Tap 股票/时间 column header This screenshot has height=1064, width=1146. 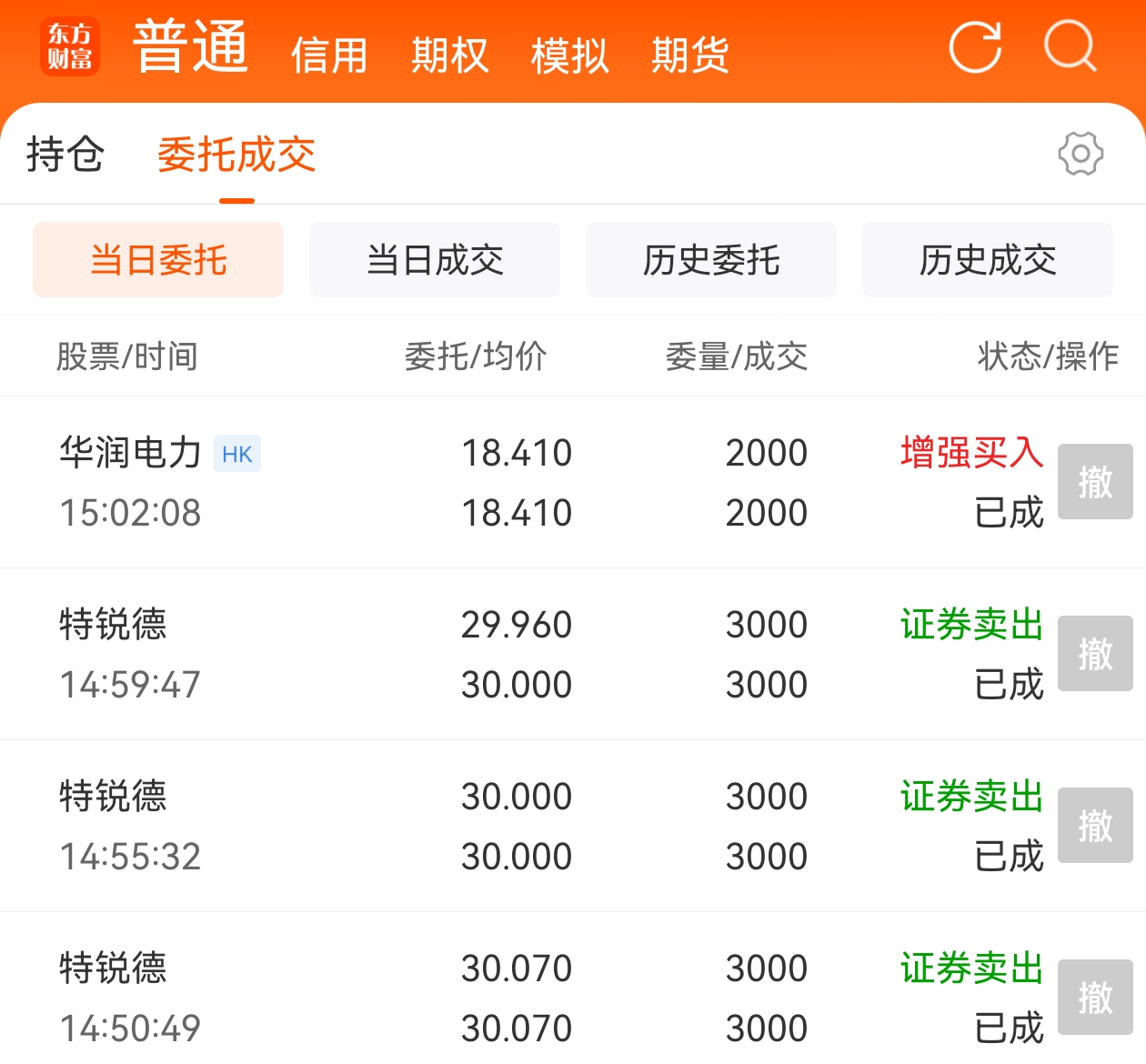coord(127,356)
